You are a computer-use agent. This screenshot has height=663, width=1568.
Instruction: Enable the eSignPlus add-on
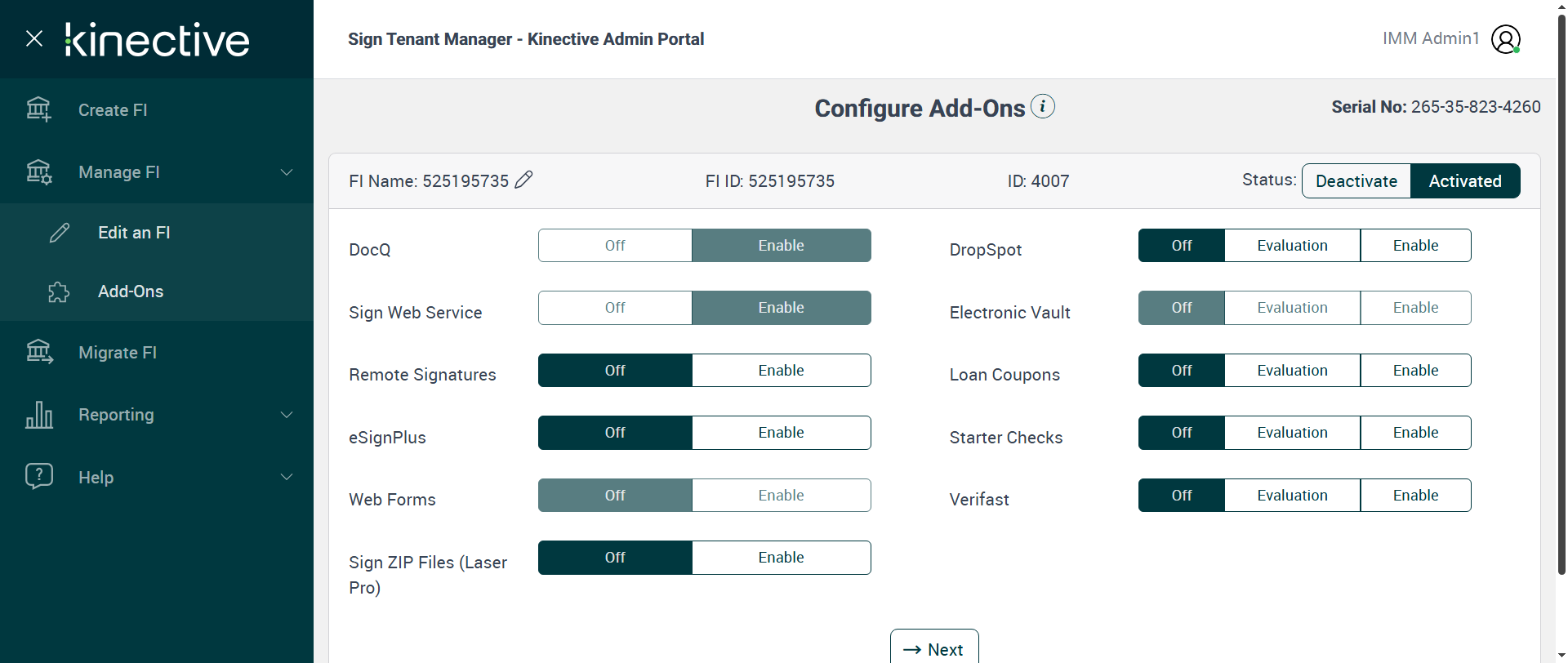pyautogui.click(x=781, y=433)
